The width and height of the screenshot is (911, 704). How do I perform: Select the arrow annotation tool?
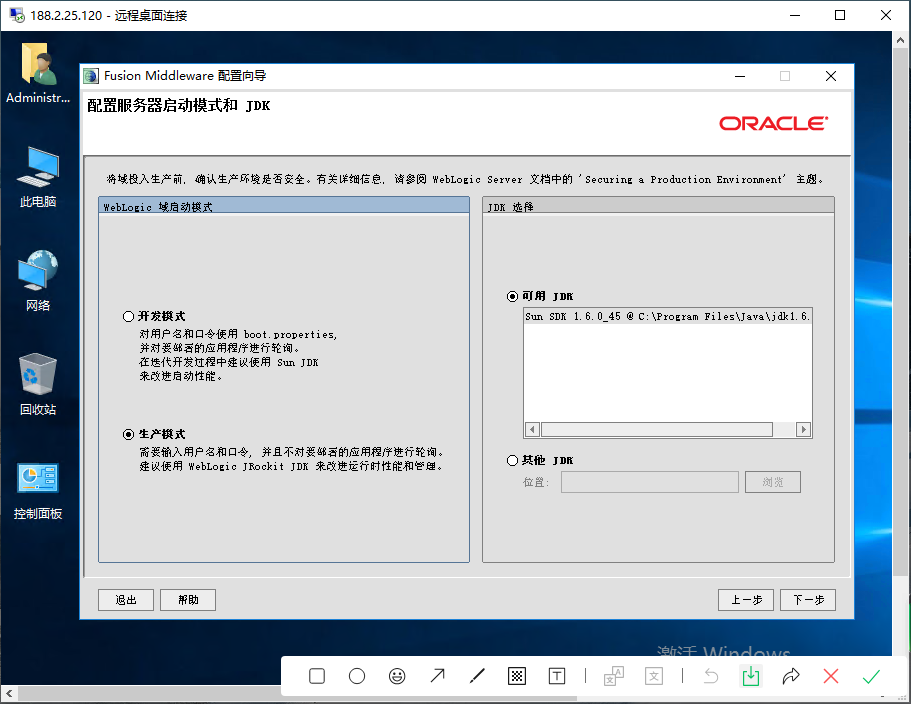437,676
